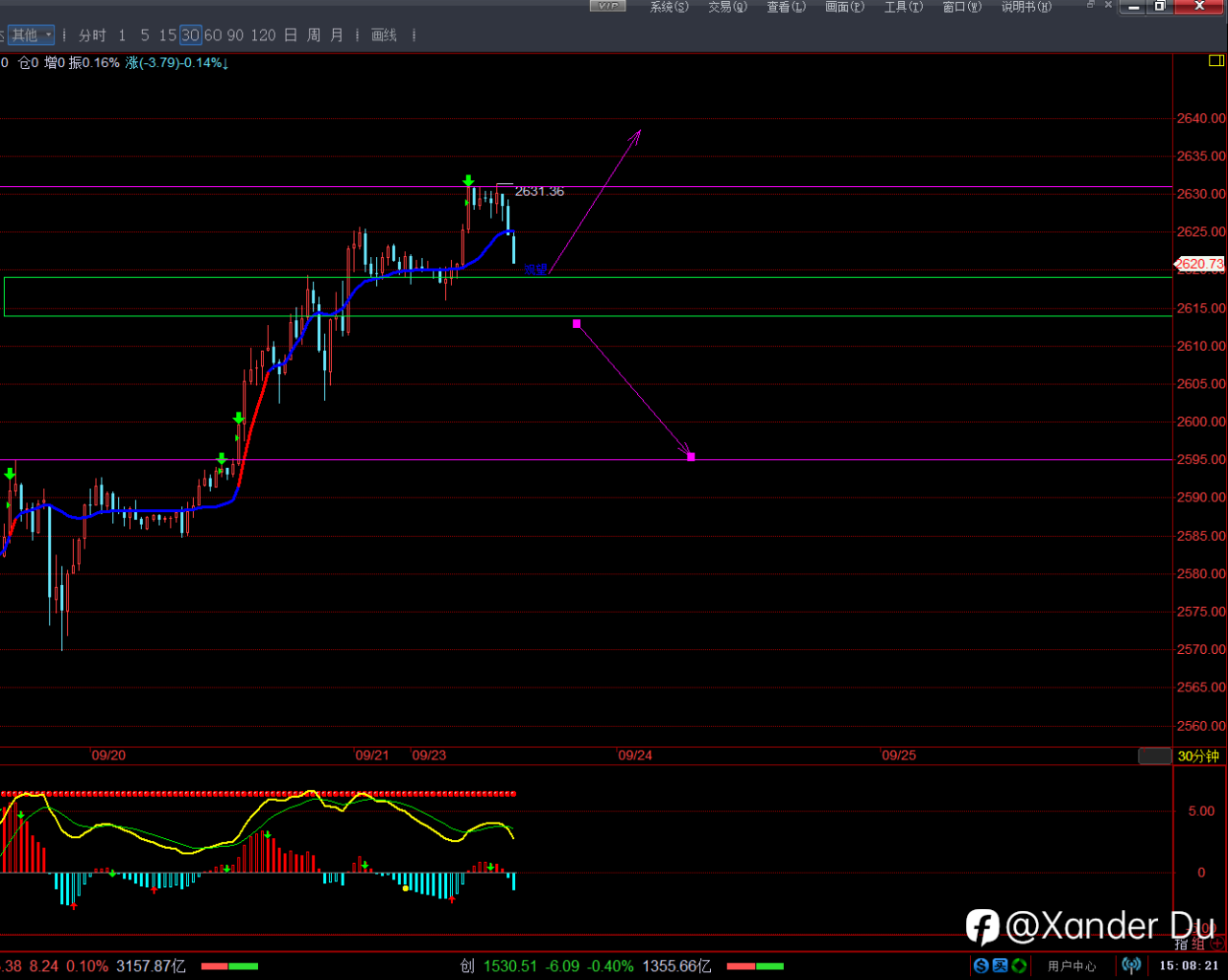Screen dimensions: 1228x980
Task: Switch chart to 60-minute period
Action: pyautogui.click(x=212, y=35)
